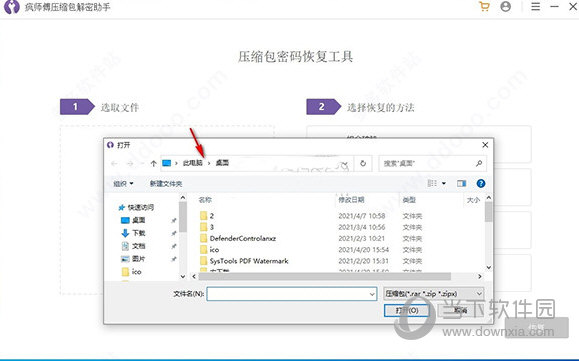The height and width of the screenshot is (361, 579).
Task: Select 图片 in the navigation pane
Action: click(x=139, y=259)
